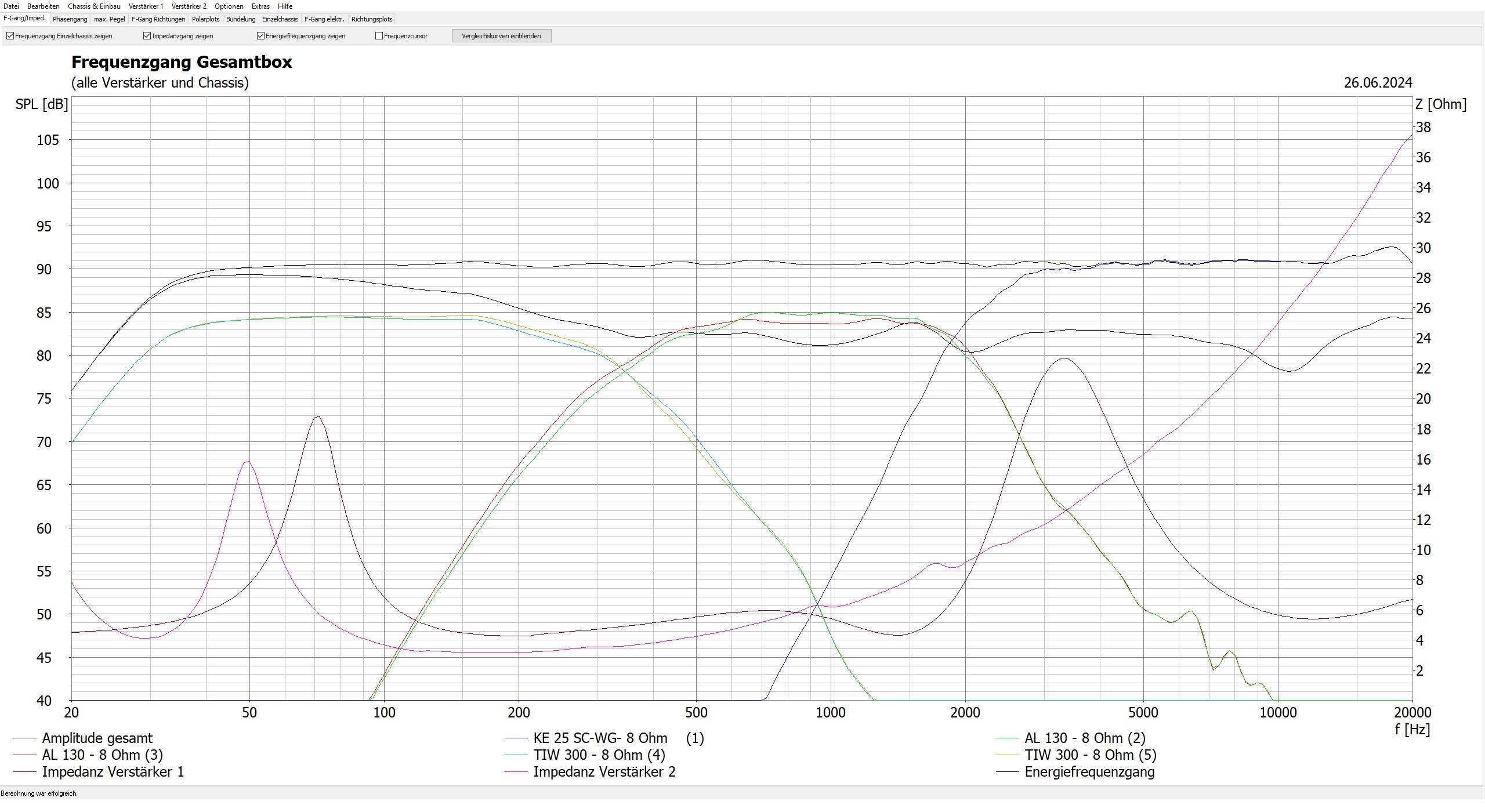Open the Chassis & Einbau menu
Viewport: 1485px width, 812px height.
pos(94,6)
